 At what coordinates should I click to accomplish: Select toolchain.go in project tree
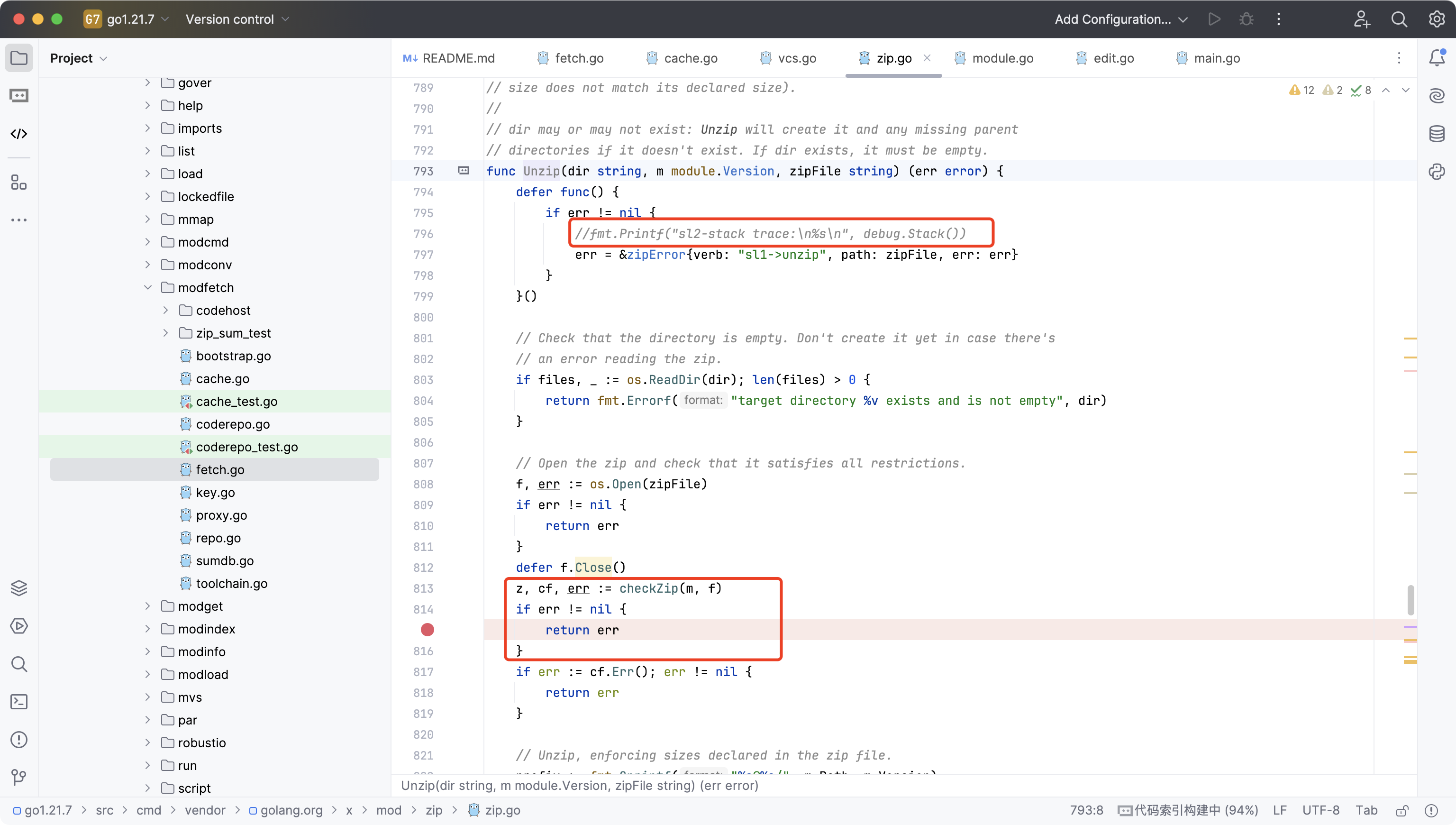(x=231, y=583)
